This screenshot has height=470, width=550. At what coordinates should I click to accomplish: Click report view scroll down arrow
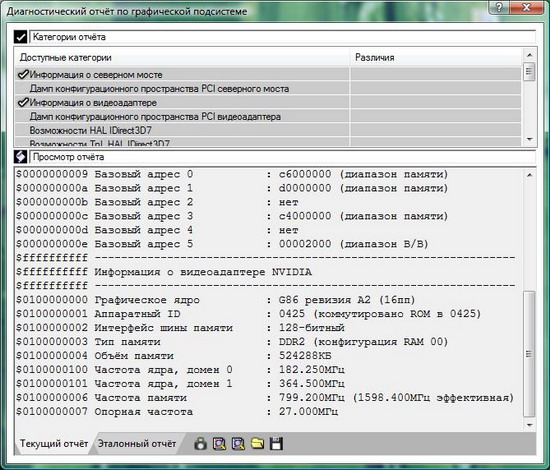tap(529, 425)
